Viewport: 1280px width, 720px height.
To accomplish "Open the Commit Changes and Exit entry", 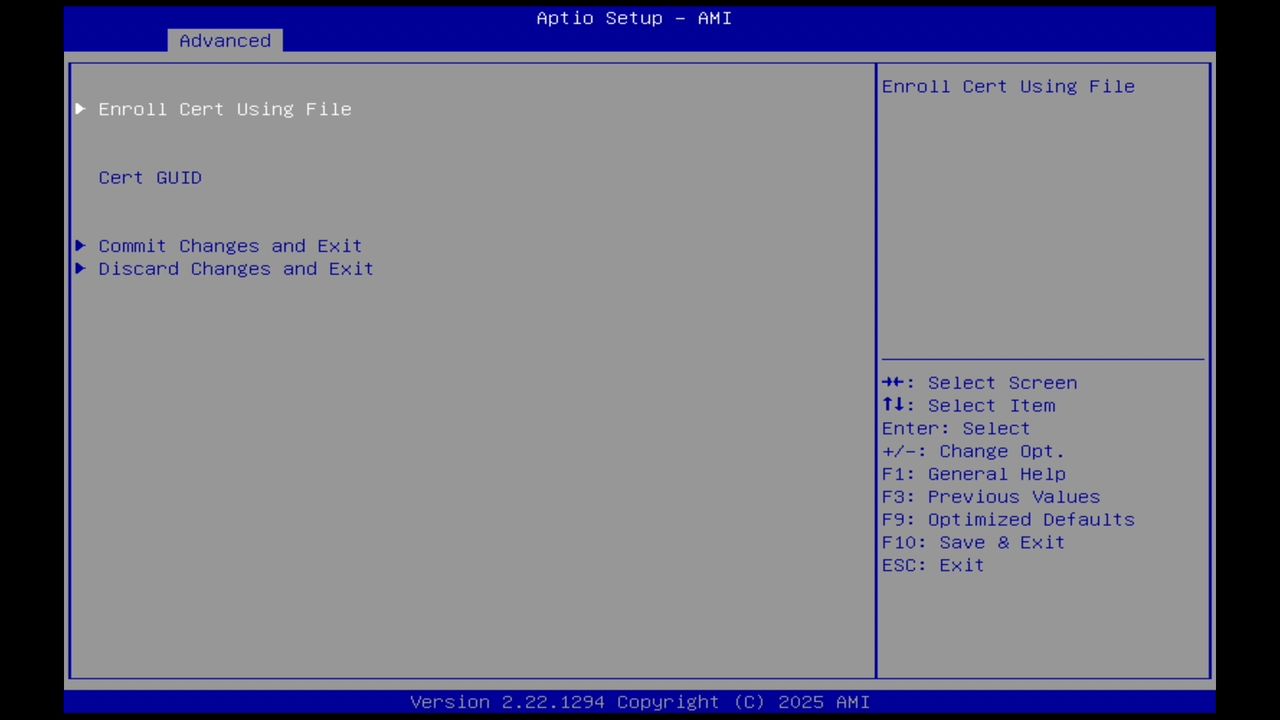I will pyautogui.click(x=230, y=246).
